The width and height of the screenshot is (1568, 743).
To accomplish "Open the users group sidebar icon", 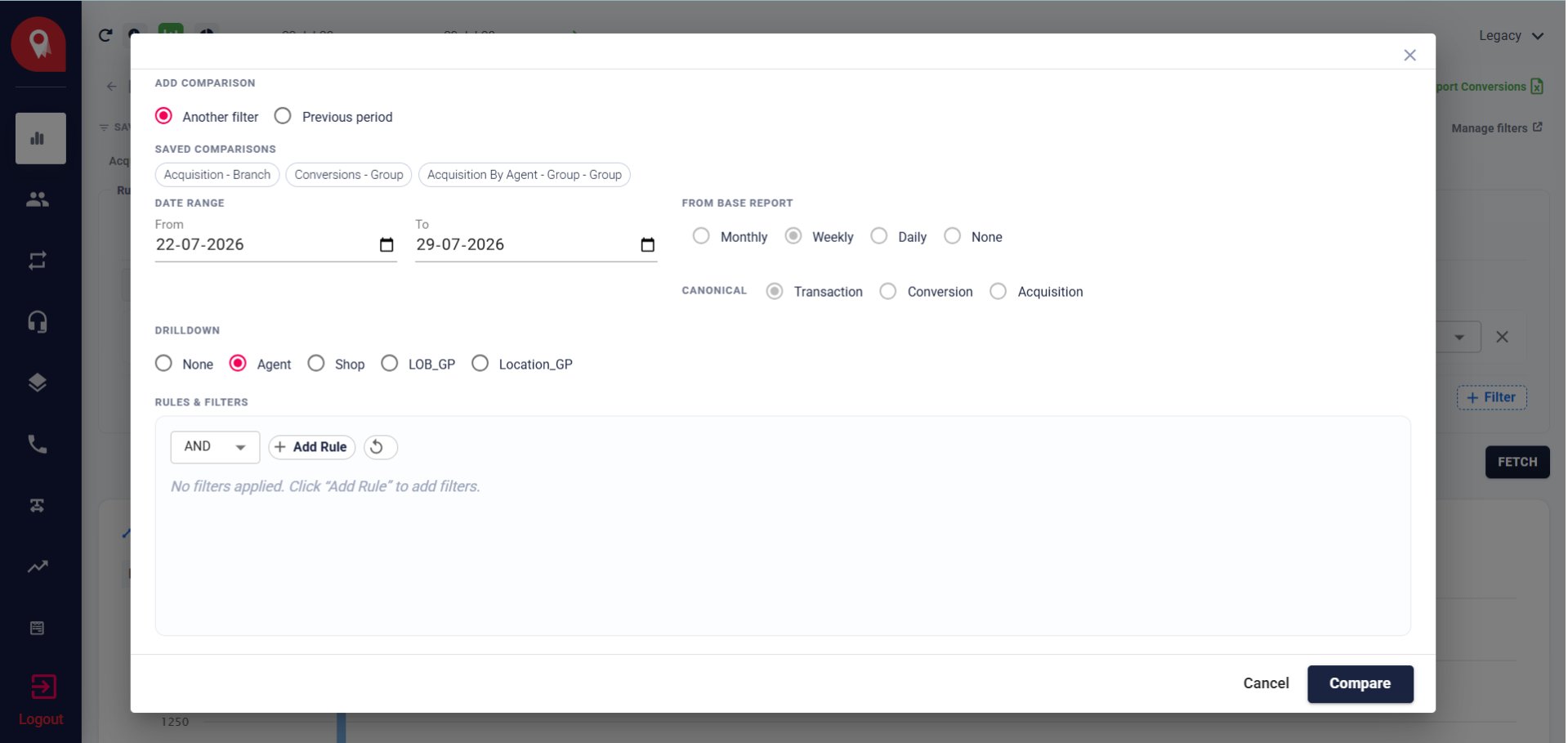I will coord(38,199).
